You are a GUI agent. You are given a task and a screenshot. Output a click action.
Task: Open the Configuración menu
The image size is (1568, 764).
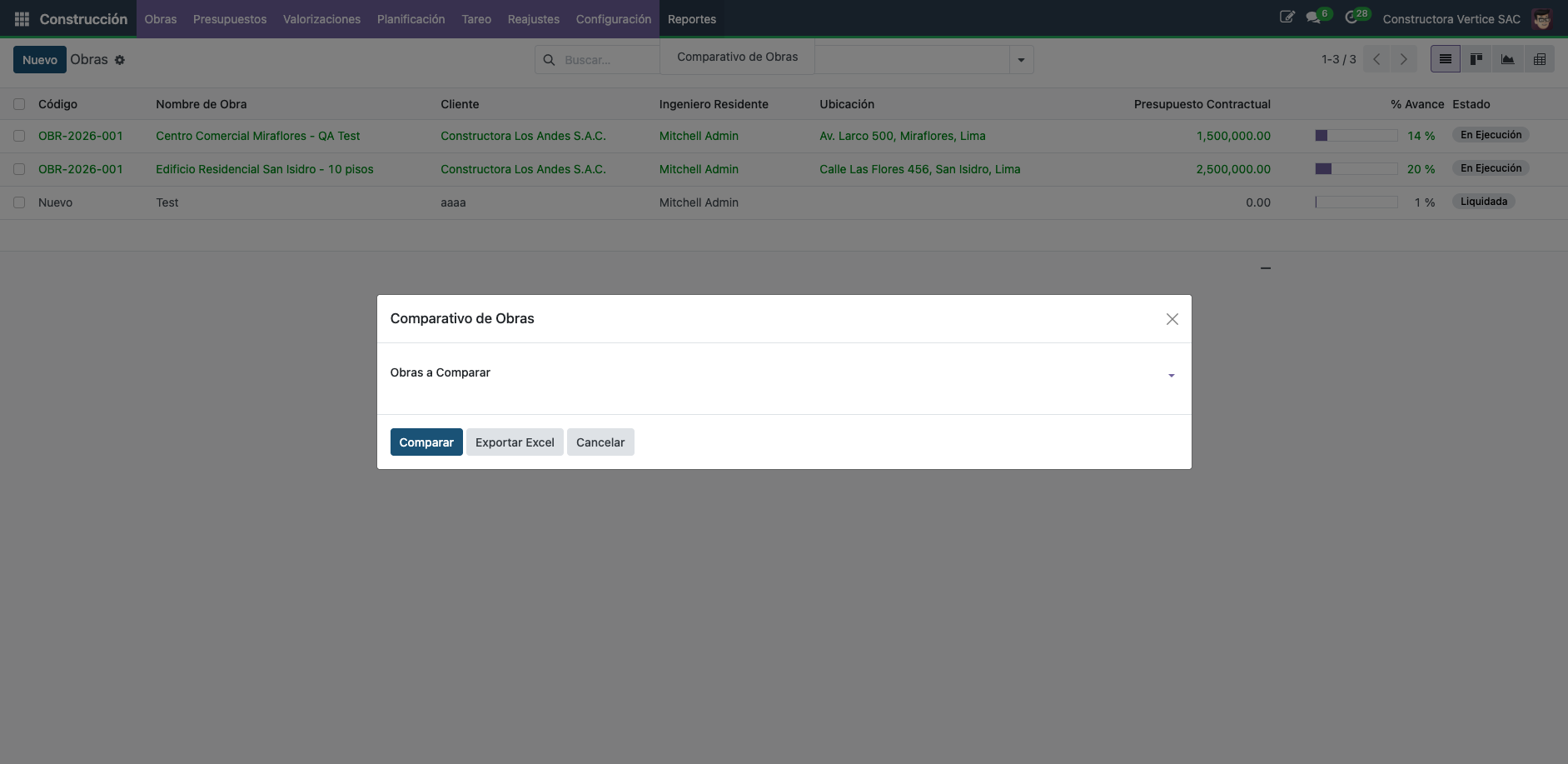coord(614,18)
